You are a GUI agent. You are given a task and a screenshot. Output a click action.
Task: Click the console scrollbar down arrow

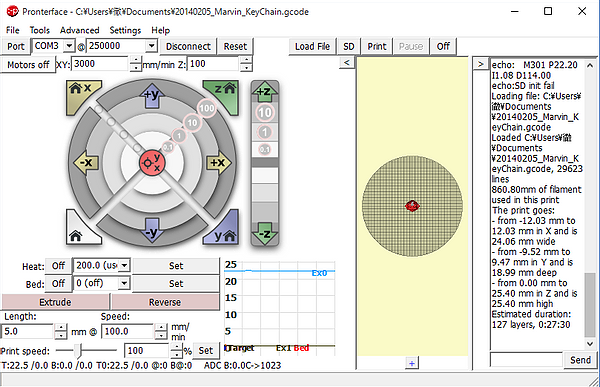click(x=590, y=343)
